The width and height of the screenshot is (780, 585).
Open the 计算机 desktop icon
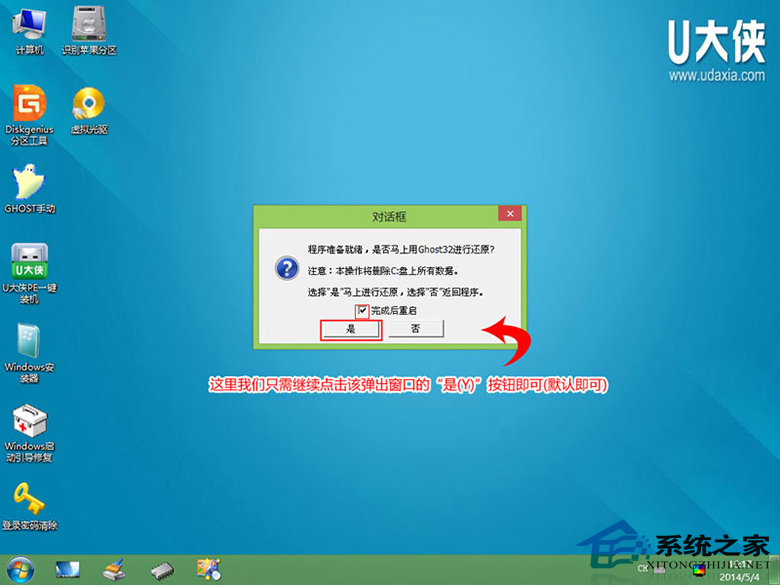tap(29, 29)
